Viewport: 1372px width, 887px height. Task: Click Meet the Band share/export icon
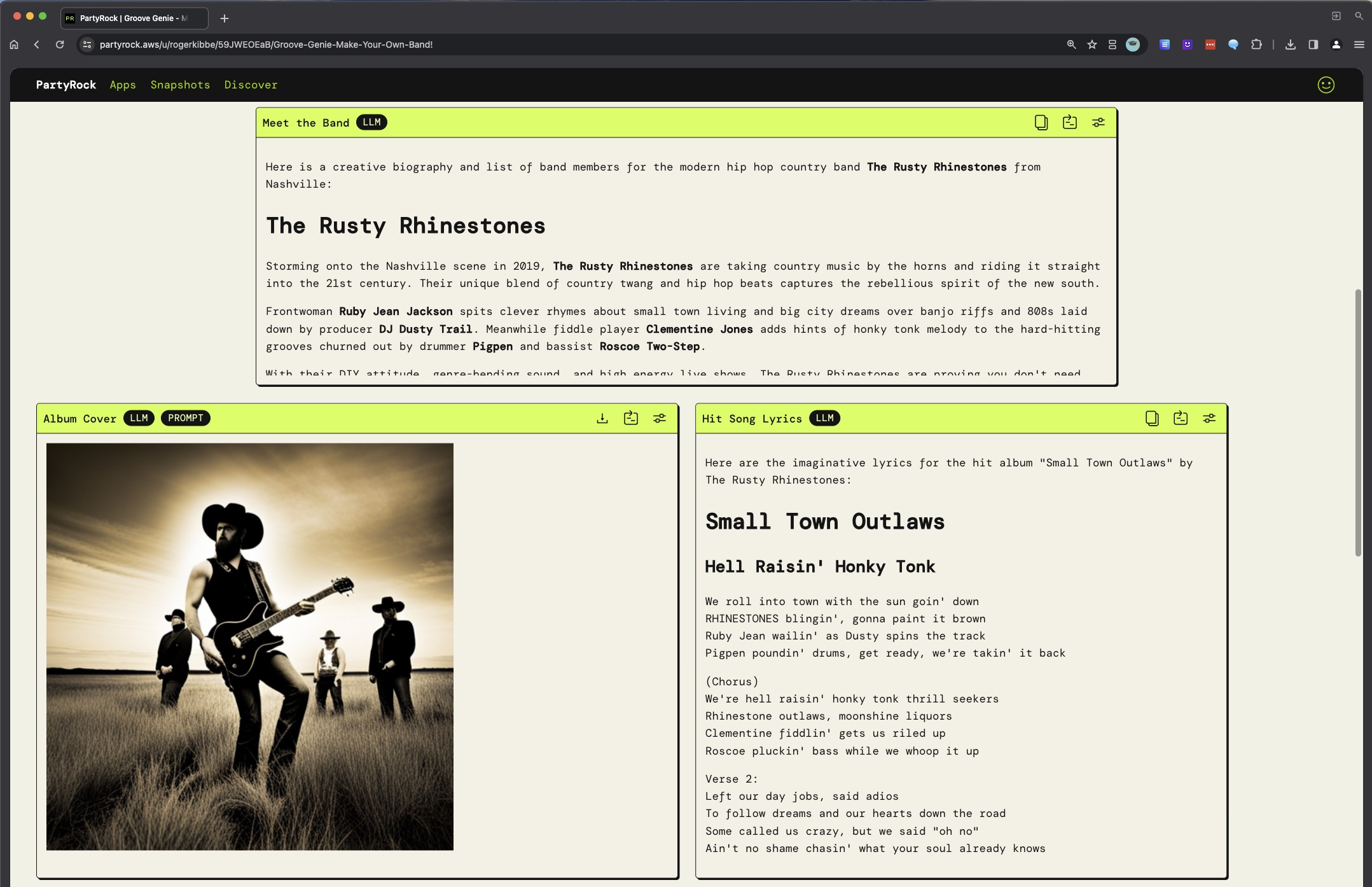click(1069, 122)
